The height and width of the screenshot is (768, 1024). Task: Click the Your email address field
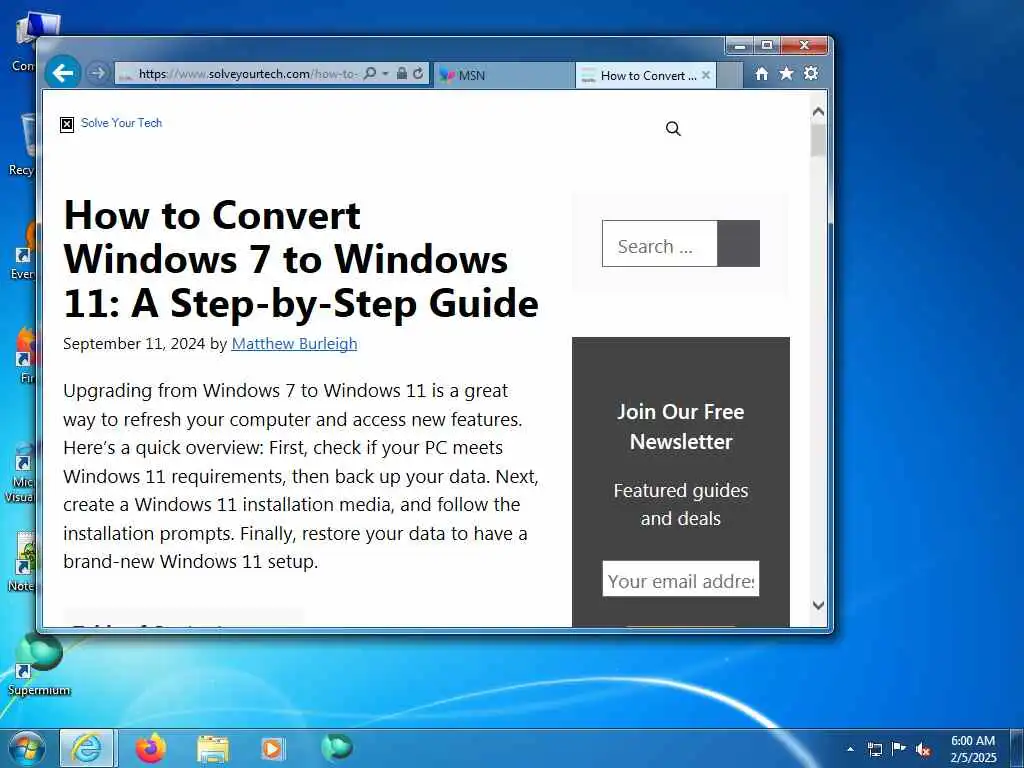pos(680,579)
